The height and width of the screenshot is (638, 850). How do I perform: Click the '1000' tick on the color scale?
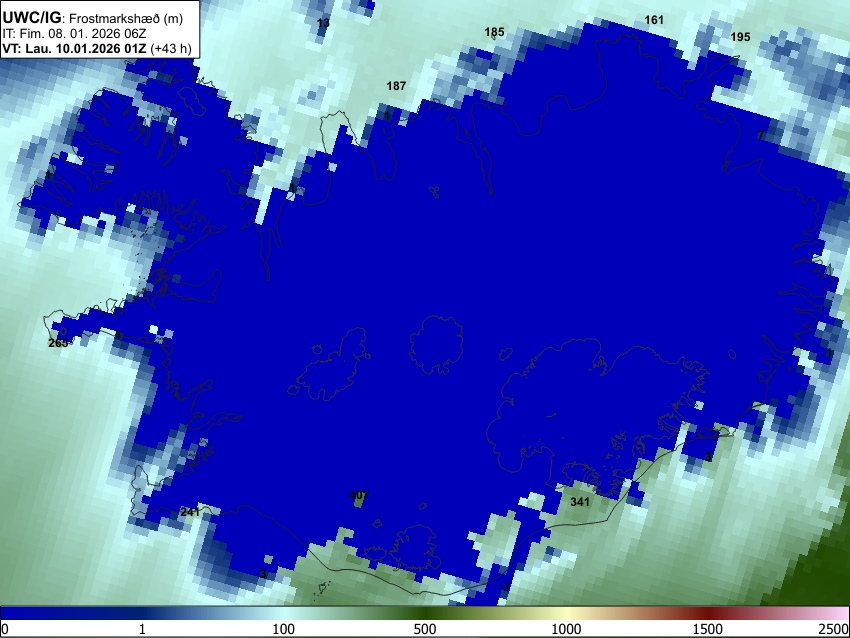pyautogui.click(x=566, y=629)
